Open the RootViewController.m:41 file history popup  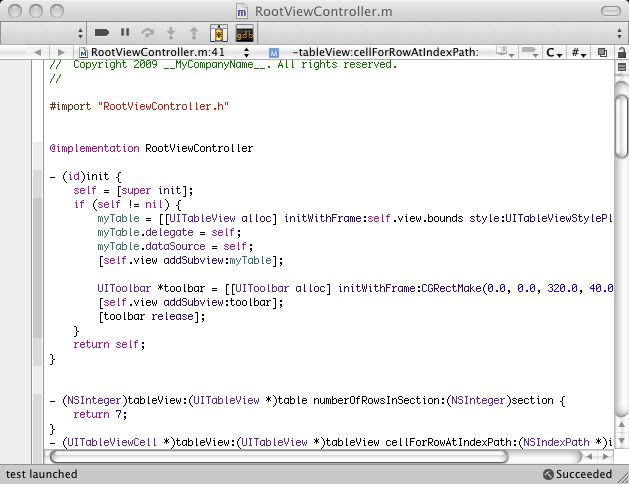tap(164, 52)
